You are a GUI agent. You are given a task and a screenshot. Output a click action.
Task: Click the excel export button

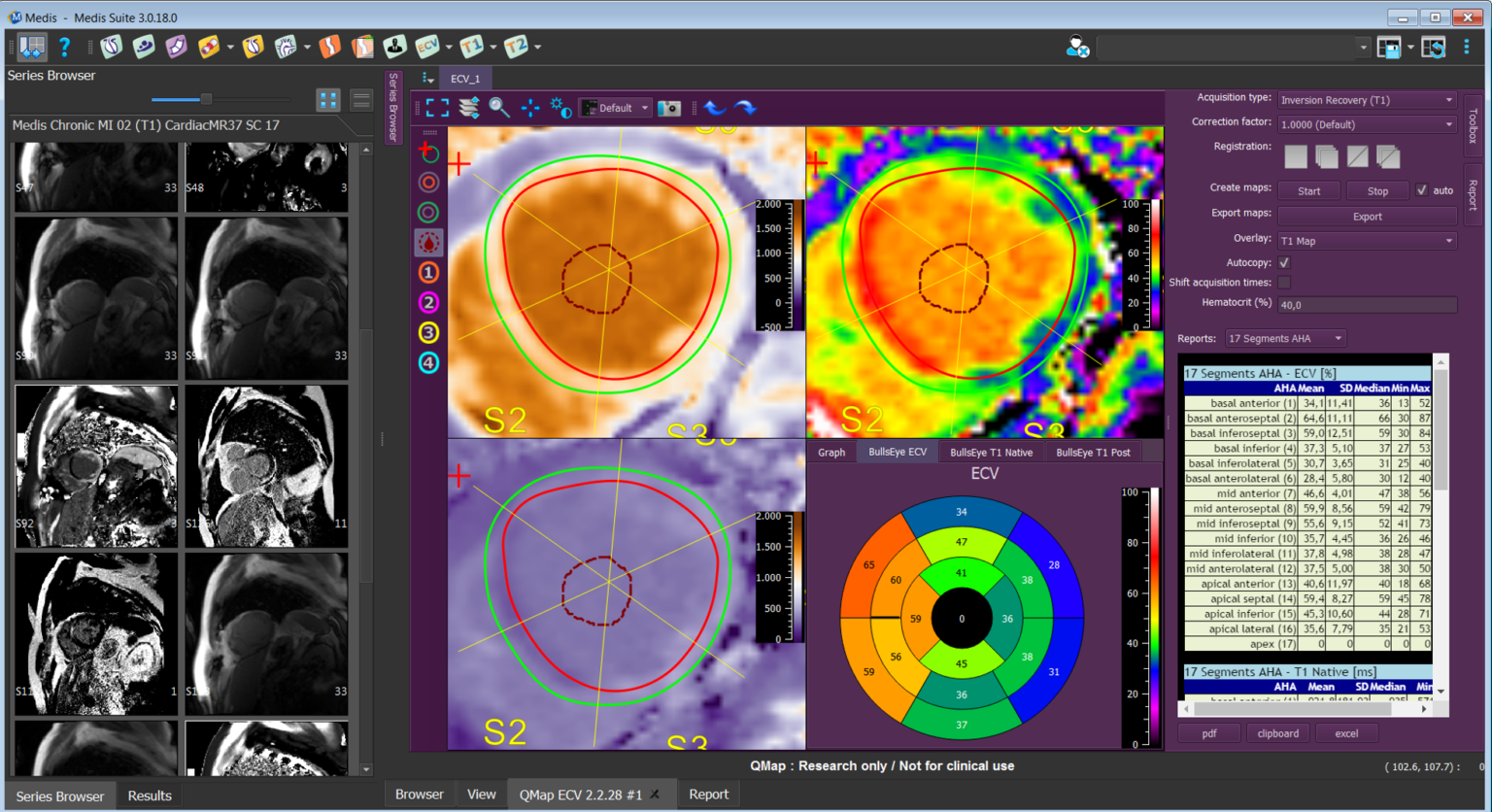(x=1345, y=733)
